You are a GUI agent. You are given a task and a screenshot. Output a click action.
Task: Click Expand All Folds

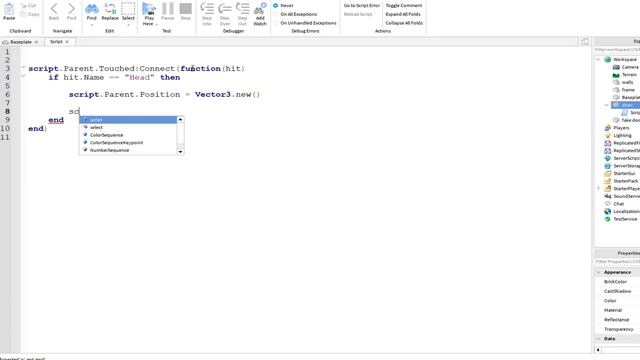coord(403,14)
